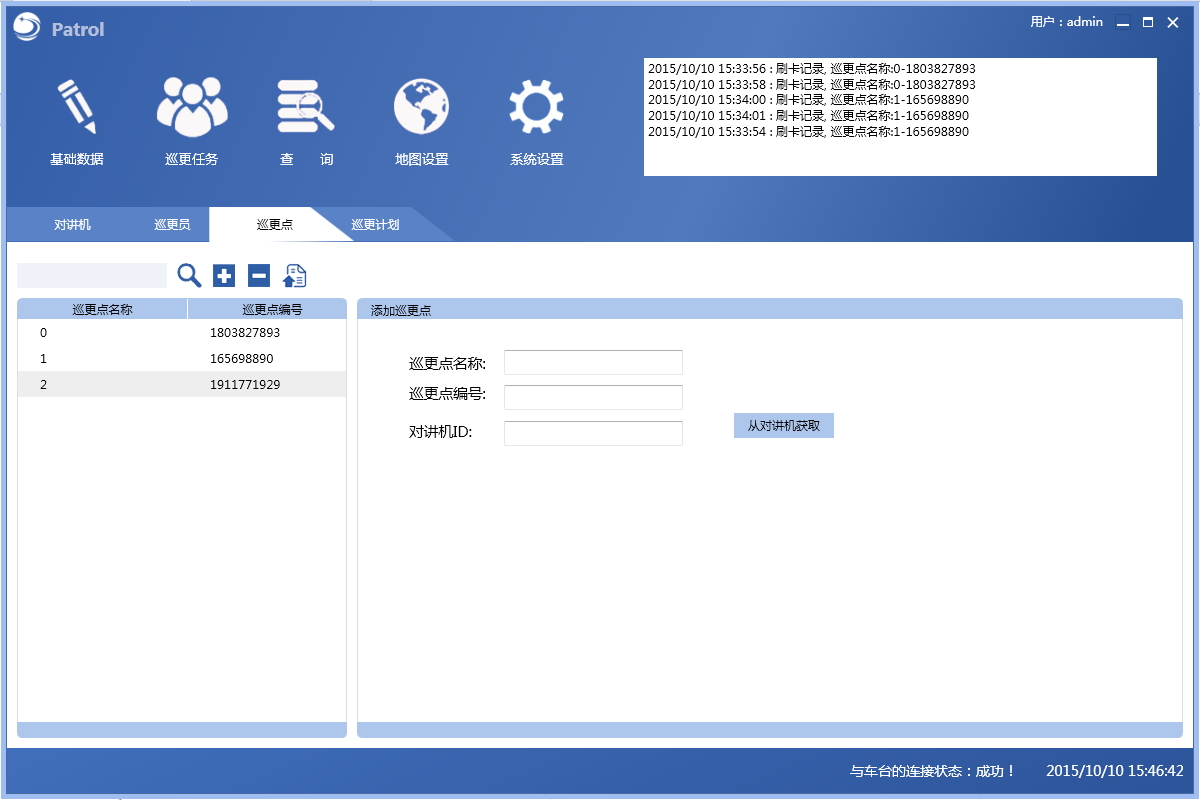Switch to the 巡更计划 tab
The image size is (1200, 800).
tap(376, 225)
